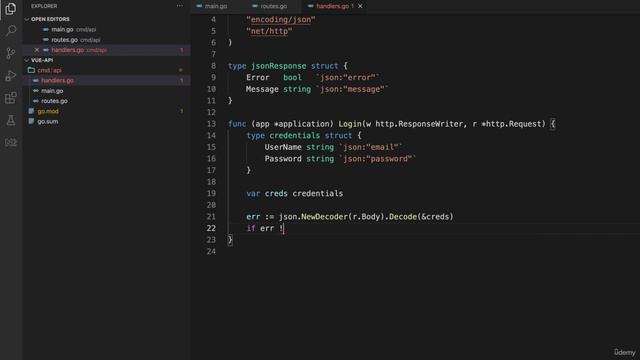
Task: Click the NewDecoder method call
Action: (x=324, y=217)
